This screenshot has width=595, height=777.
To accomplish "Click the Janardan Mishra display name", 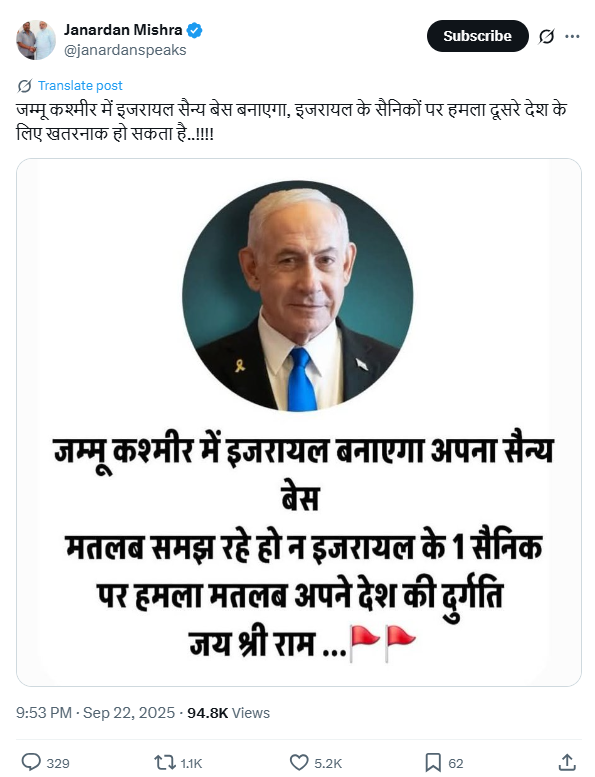I will [x=123, y=30].
